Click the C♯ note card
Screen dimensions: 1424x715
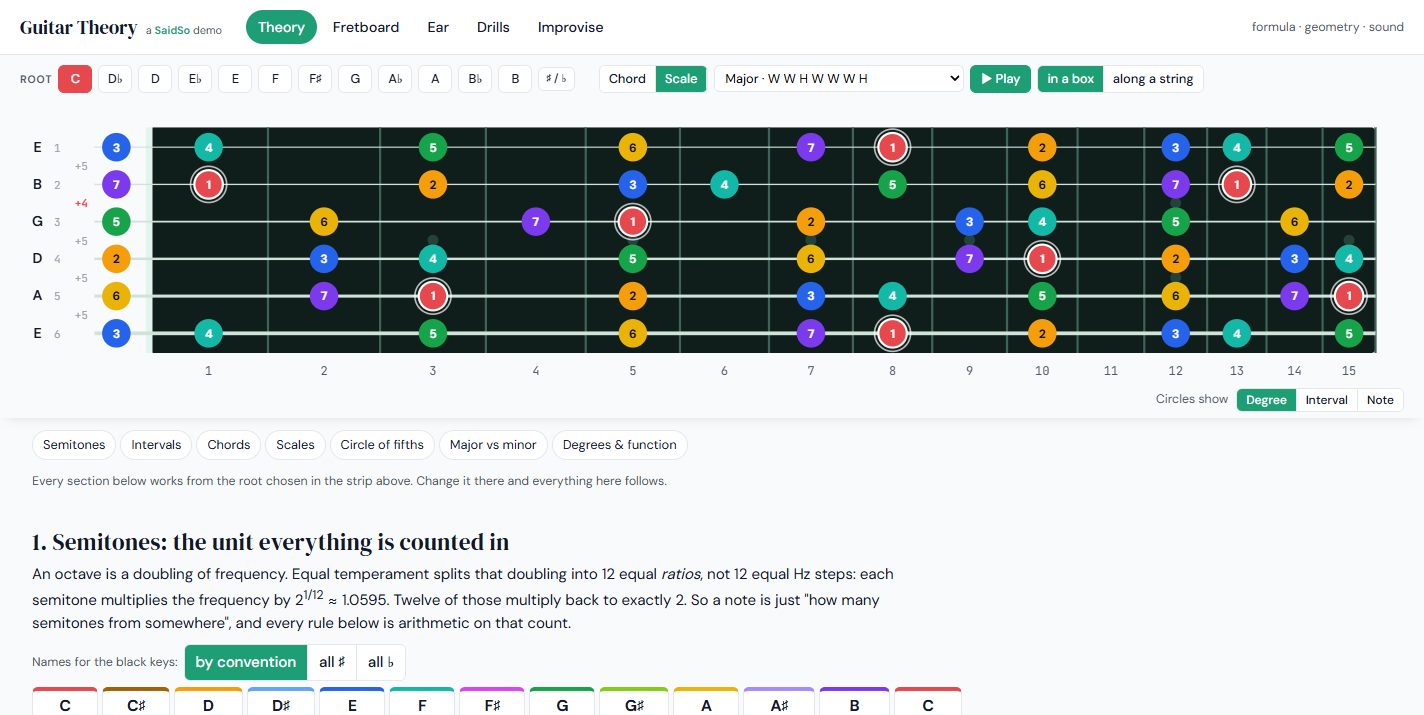(136, 702)
